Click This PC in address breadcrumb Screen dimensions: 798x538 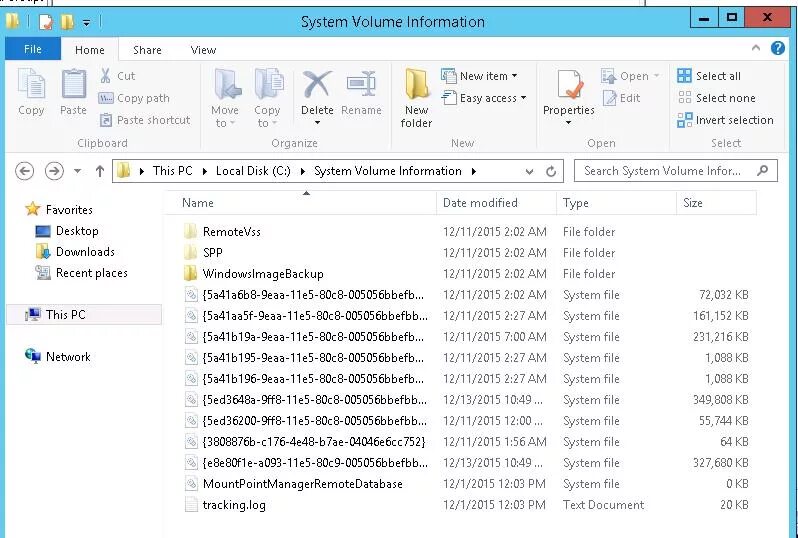point(173,171)
